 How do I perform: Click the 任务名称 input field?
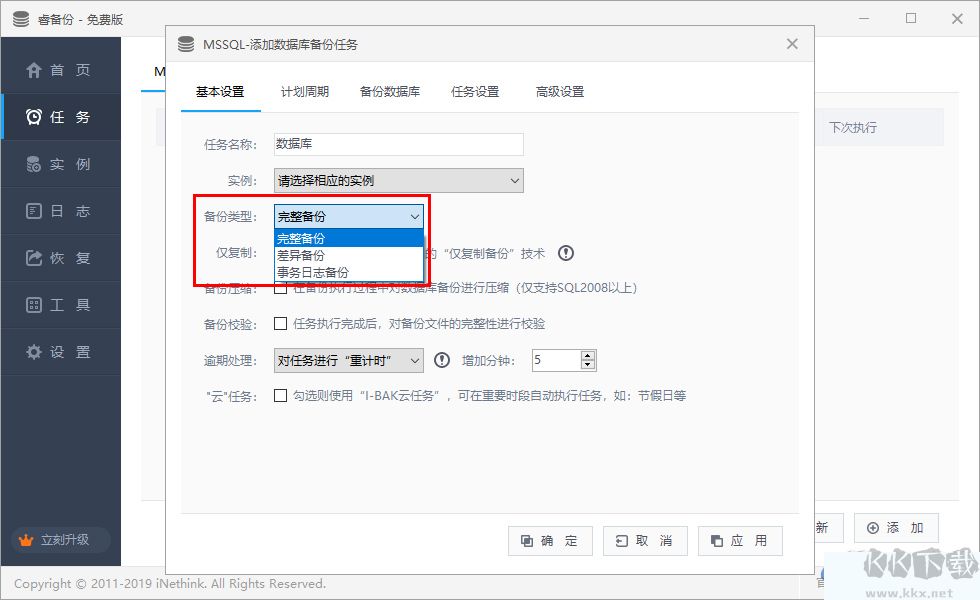tap(397, 144)
